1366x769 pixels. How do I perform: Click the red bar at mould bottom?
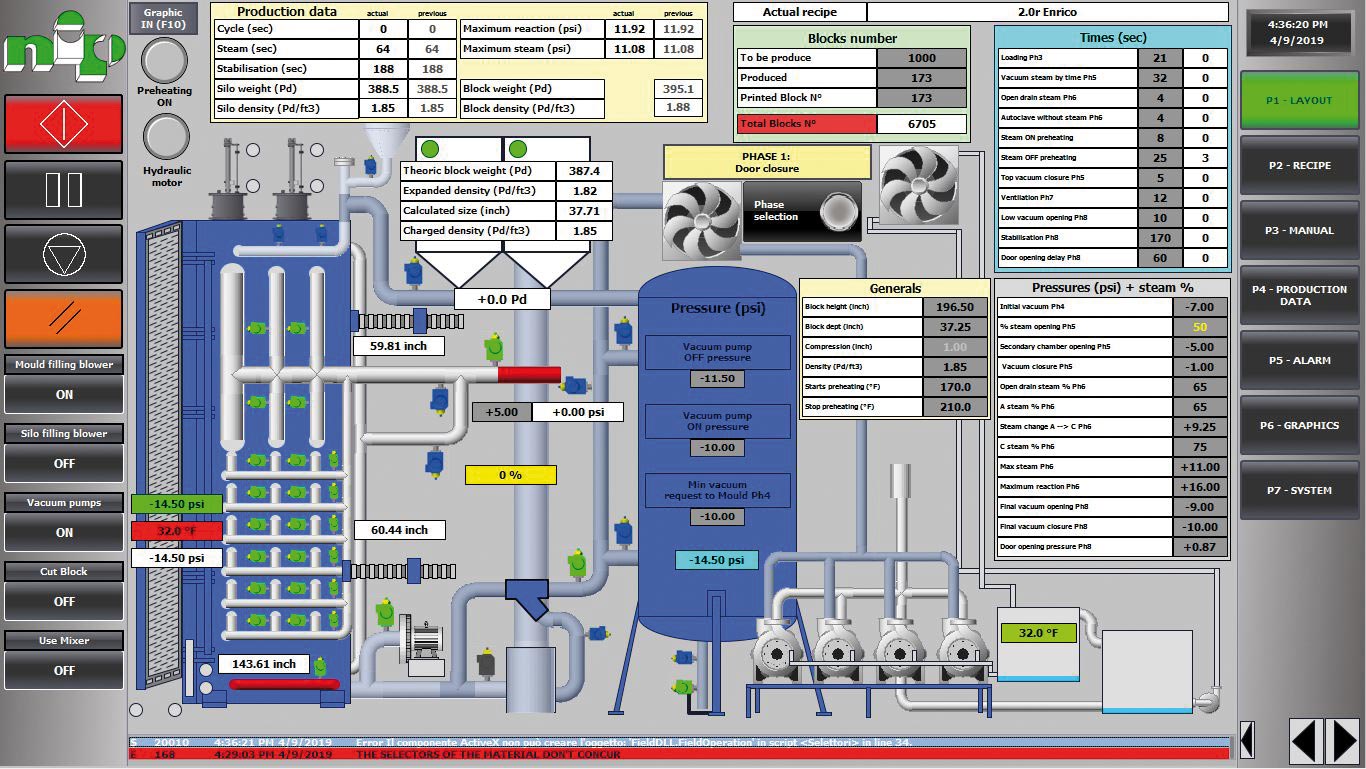tap(284, 684)
